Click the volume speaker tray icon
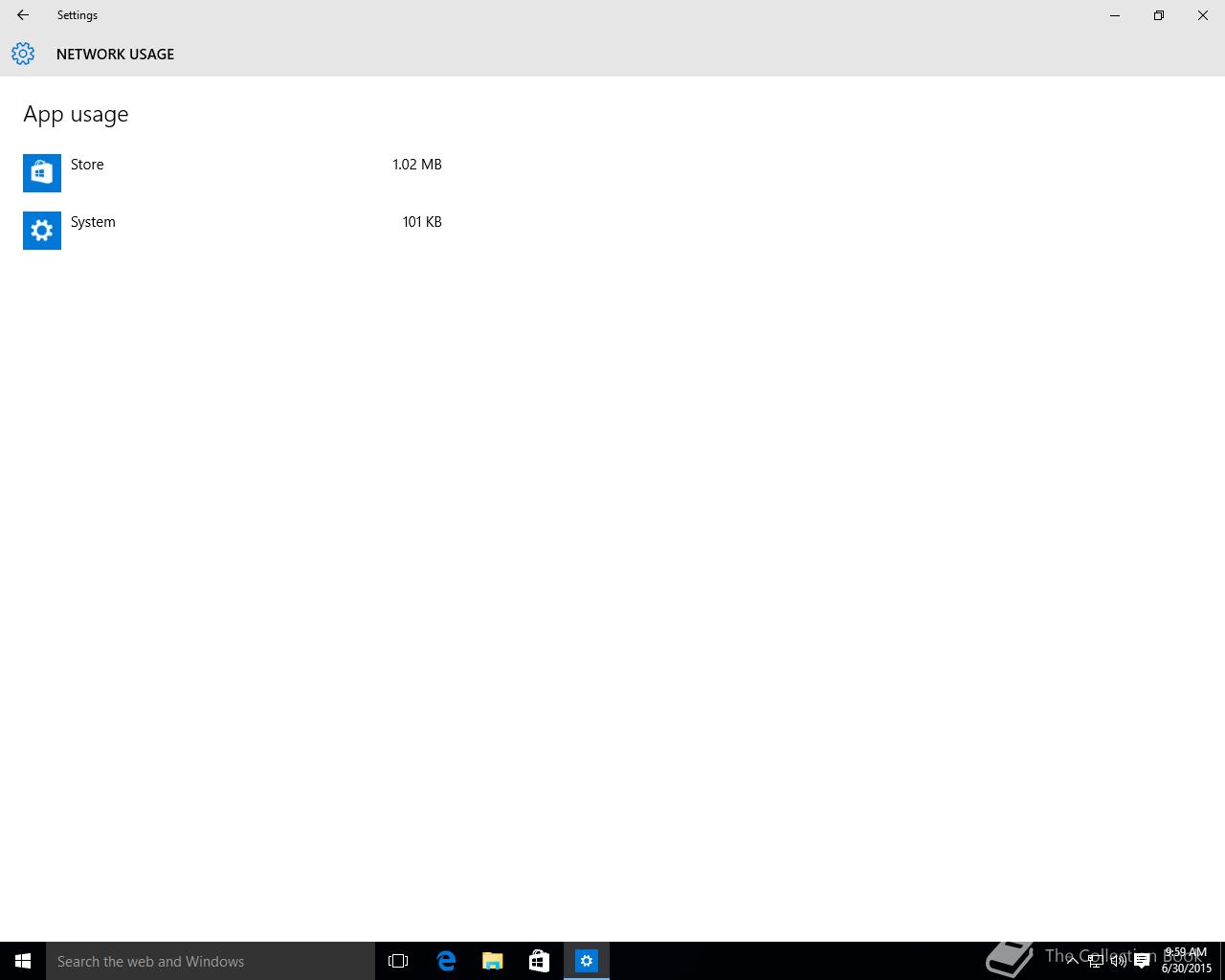This screenshot has width=1225, height=980. (x=1119, y=961)
